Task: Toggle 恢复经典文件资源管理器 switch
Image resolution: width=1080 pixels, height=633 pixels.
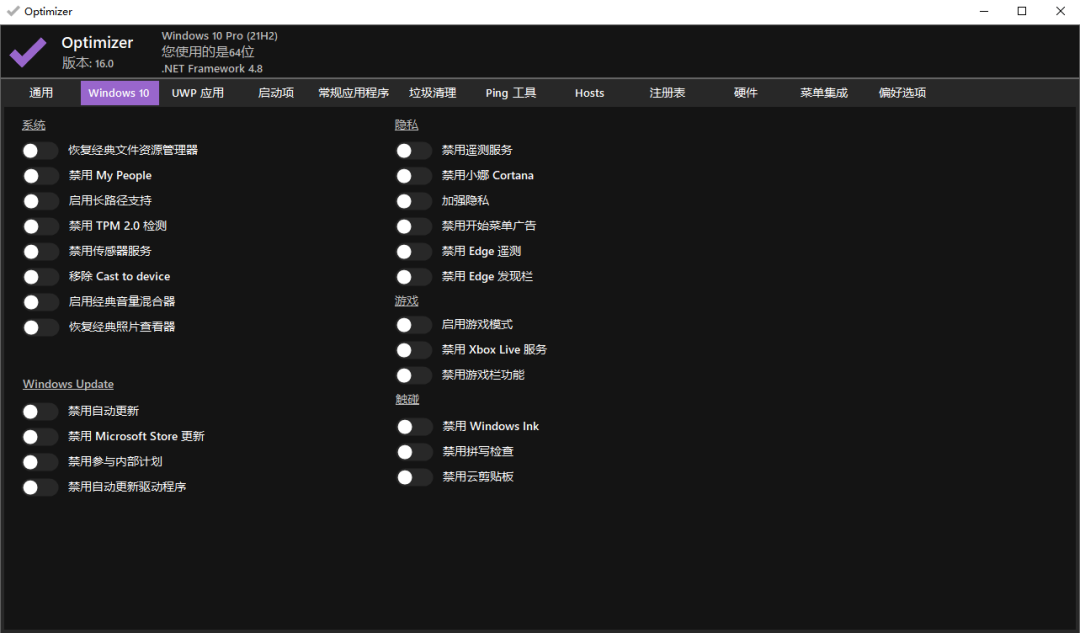Action: pos(39,150)
